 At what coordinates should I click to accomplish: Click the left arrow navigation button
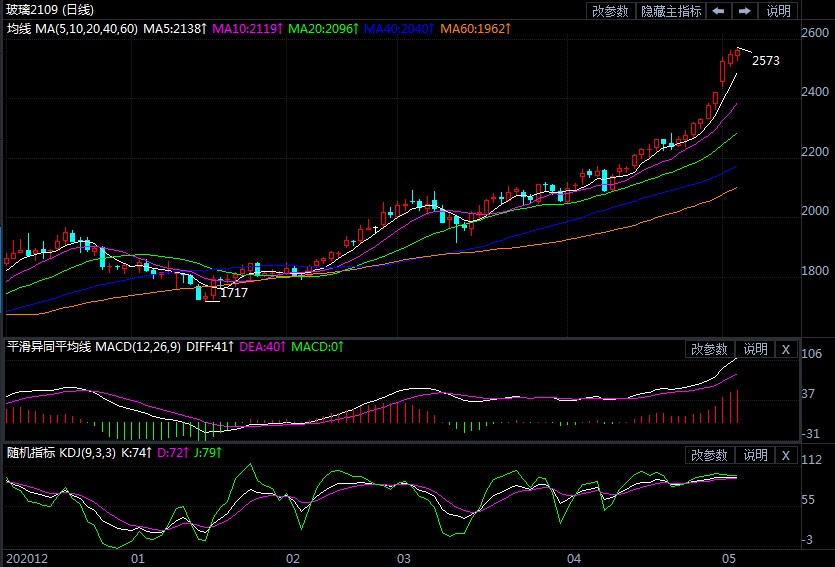click(x=718, y=11)
